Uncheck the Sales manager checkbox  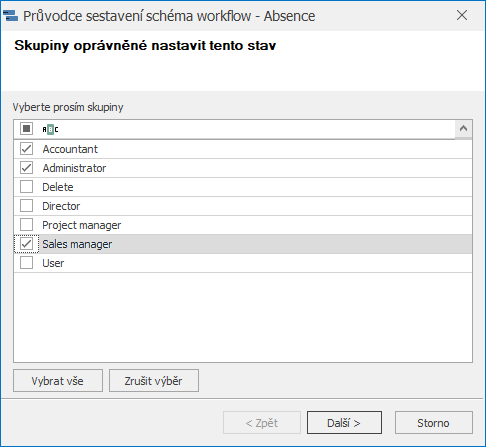tap(26, 244)
